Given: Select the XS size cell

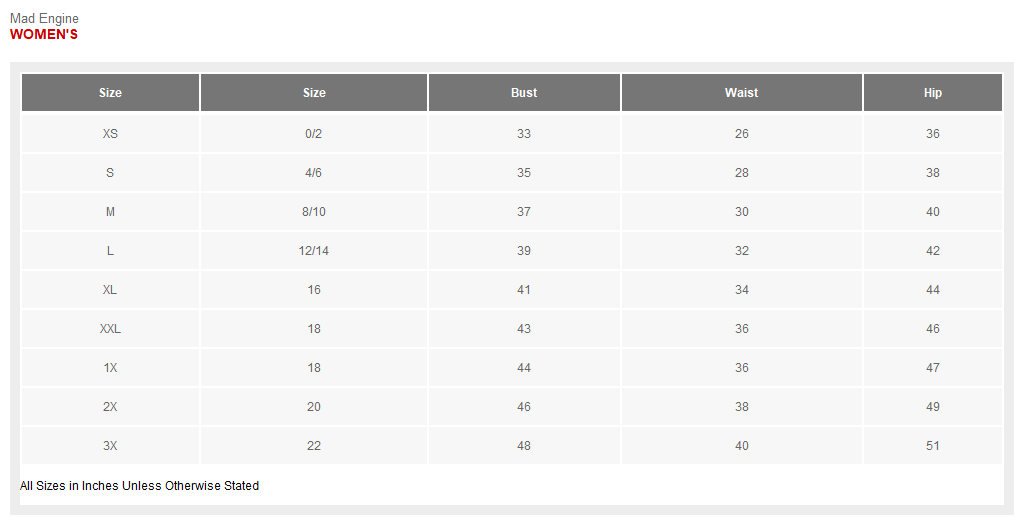Looking at the screenshot, I should tap(110, 134).
